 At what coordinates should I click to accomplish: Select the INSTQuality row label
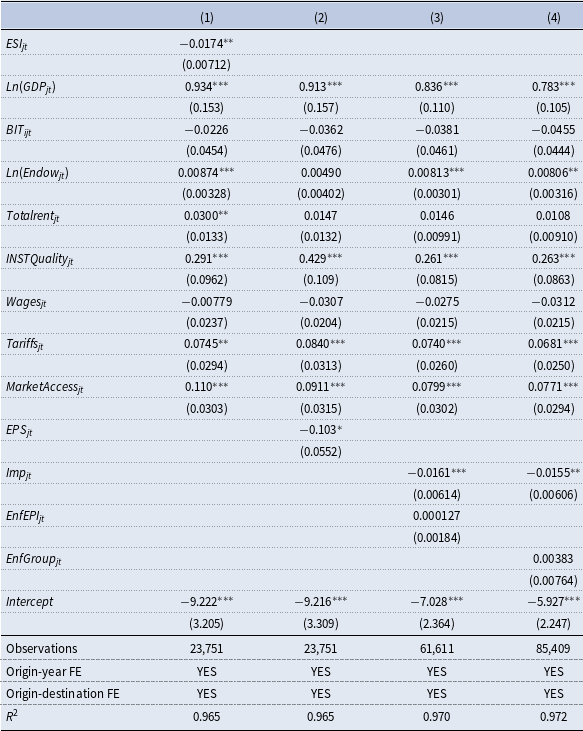pyautogui.click(x=40, y=259)
